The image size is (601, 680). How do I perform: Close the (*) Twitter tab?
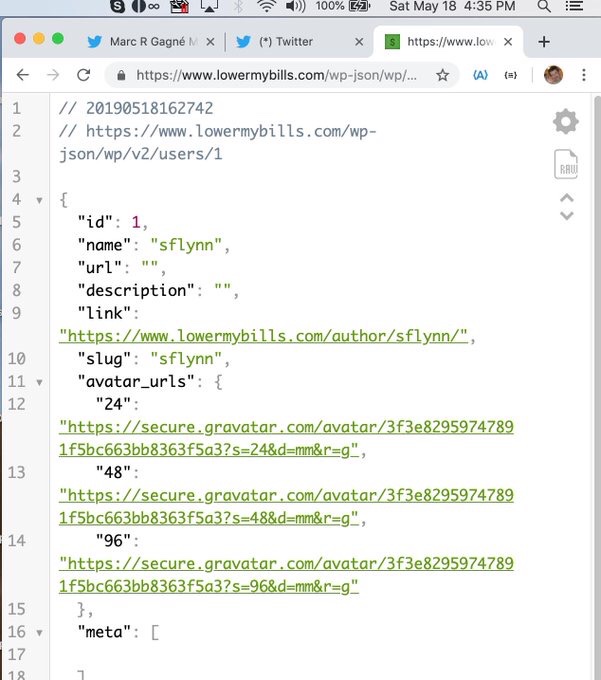(x=359, y=42)
